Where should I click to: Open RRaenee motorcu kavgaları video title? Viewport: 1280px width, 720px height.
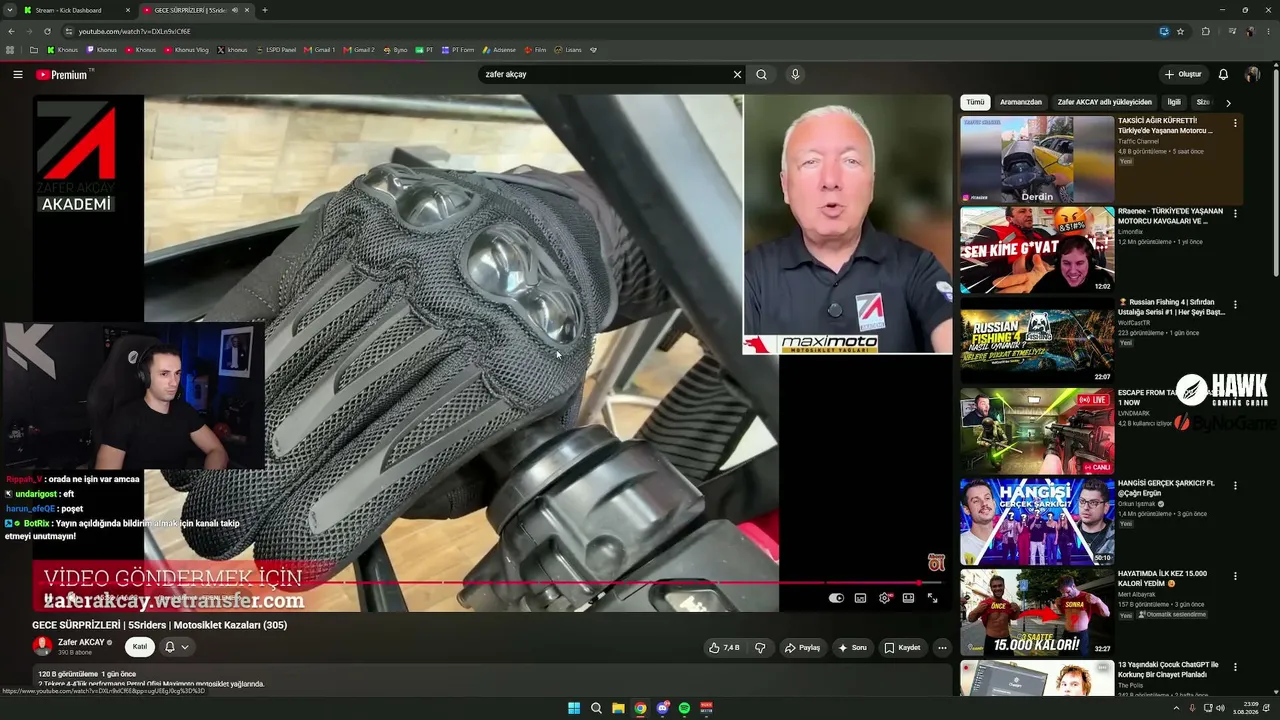pos(1170,216)
